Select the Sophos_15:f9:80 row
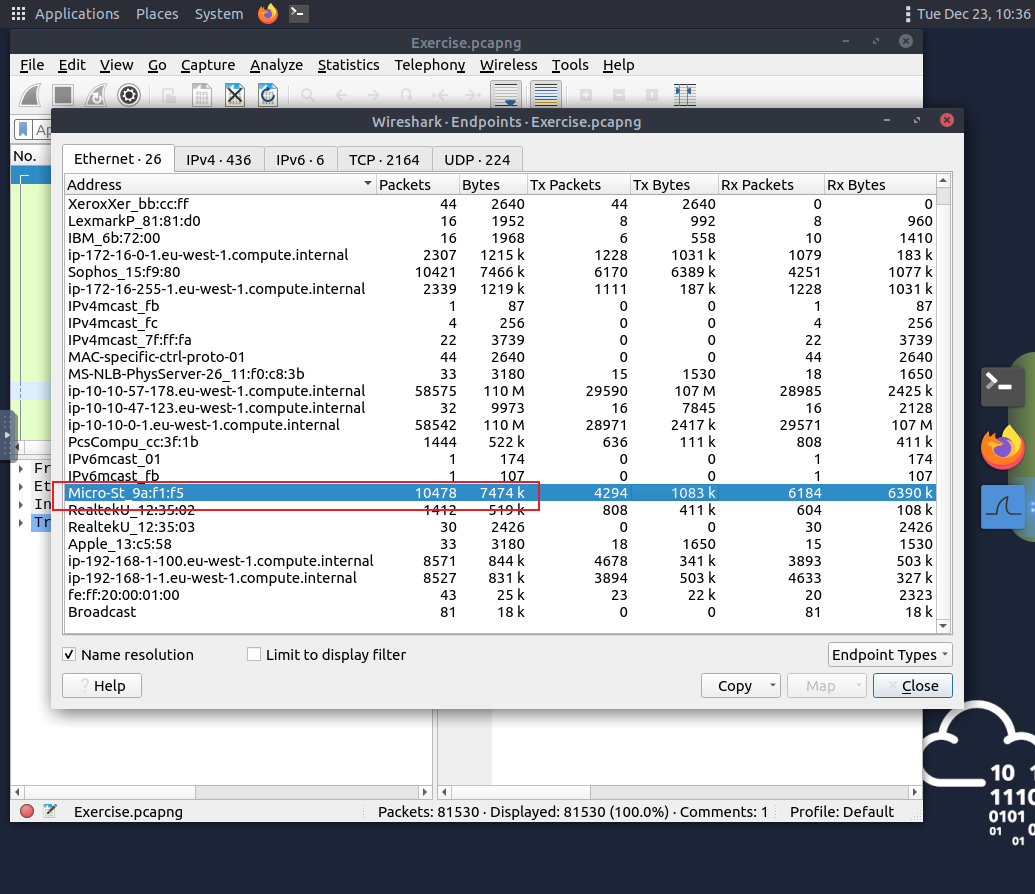This screenshot has height=894, width=1035. click(x=500, y=272)
